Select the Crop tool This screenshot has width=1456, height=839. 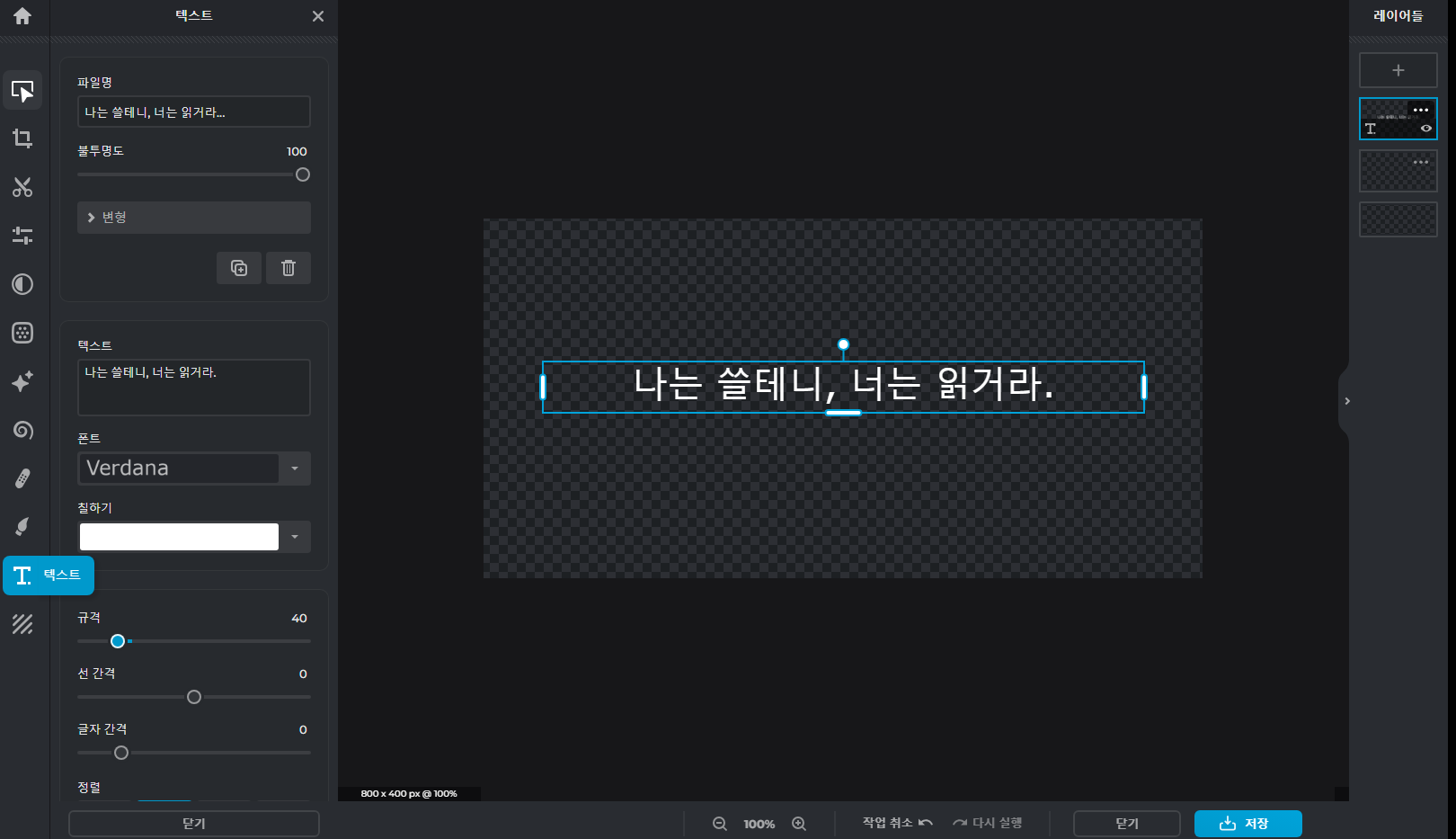22,138
